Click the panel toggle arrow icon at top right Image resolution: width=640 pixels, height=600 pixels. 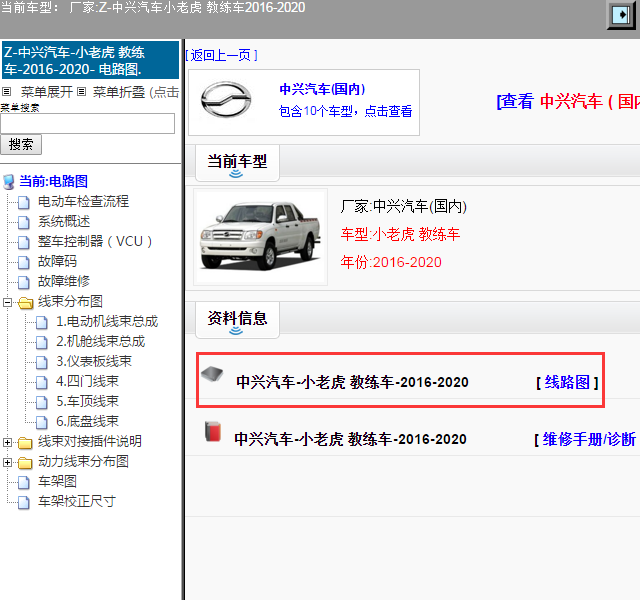[621, 15]
